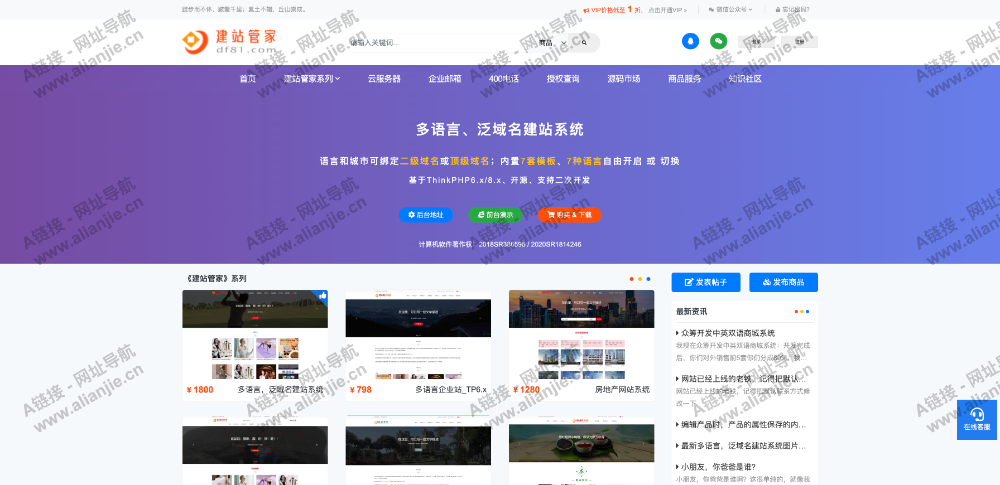This screenshot has height=485, width=1000.
Task: Click the 登录 login button
Action: point(756,42)
